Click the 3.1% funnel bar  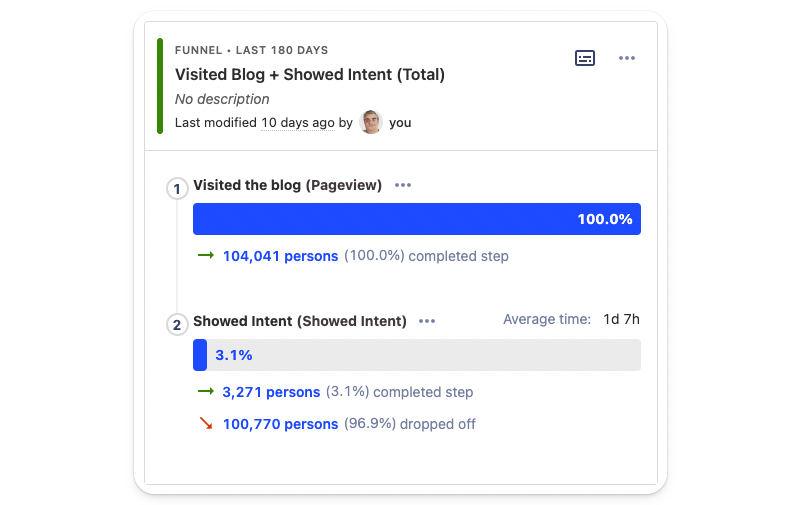[416, 355]
